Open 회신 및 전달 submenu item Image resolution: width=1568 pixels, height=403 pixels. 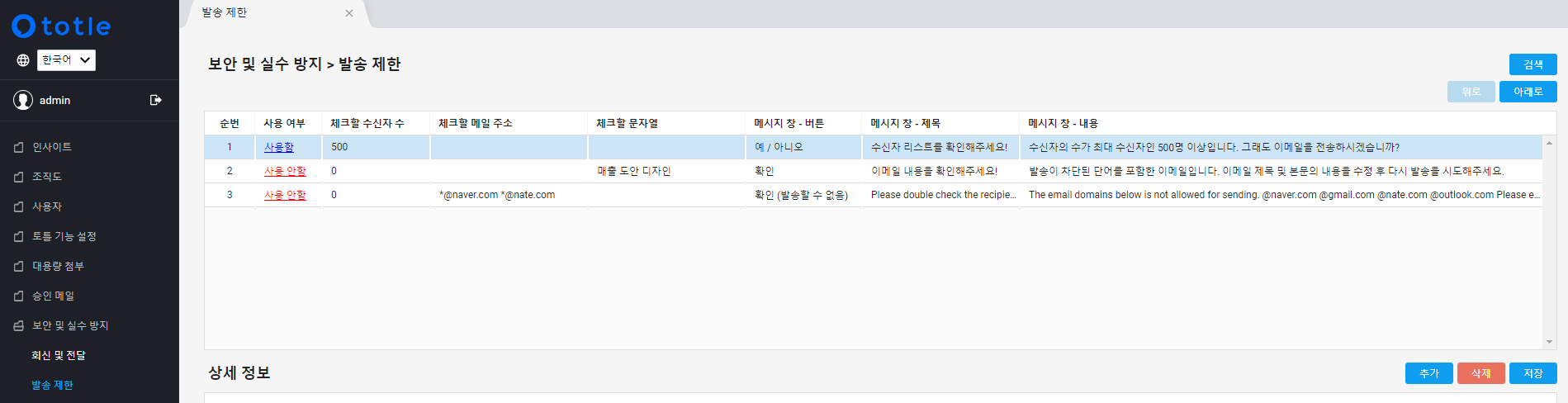(x=59, y=355)
